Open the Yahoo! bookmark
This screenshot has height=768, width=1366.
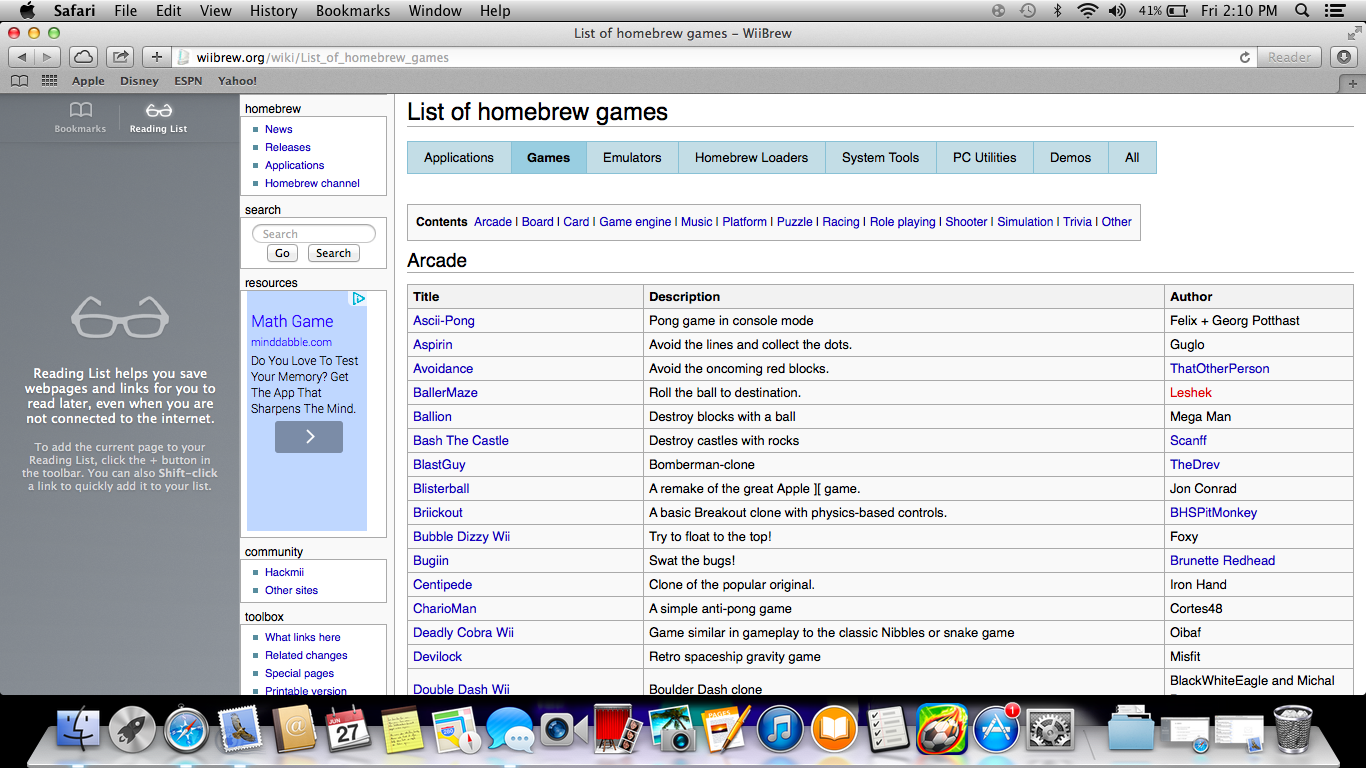[x=238, y=81]
